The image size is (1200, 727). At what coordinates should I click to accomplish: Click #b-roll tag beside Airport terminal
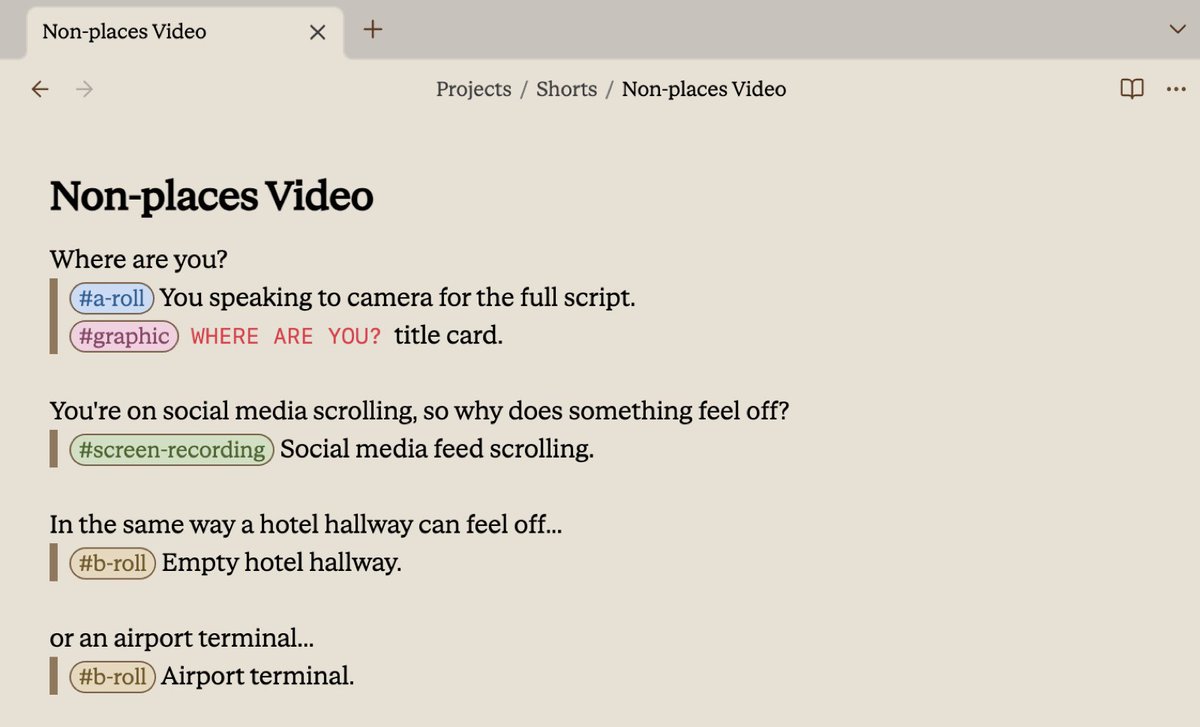pyautogui.click(x=113, y=677)
